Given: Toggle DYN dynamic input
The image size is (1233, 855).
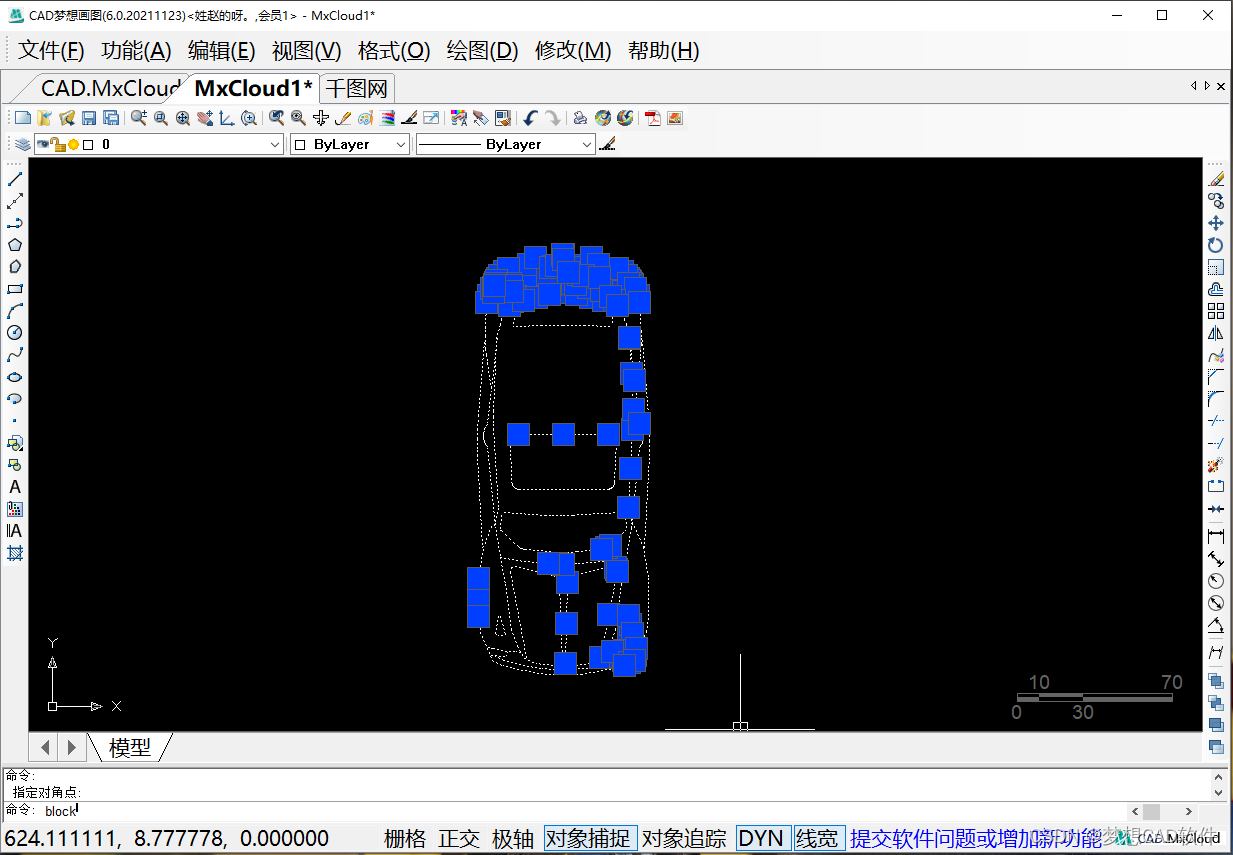Looking at the screenshot, I should point(761,839).
